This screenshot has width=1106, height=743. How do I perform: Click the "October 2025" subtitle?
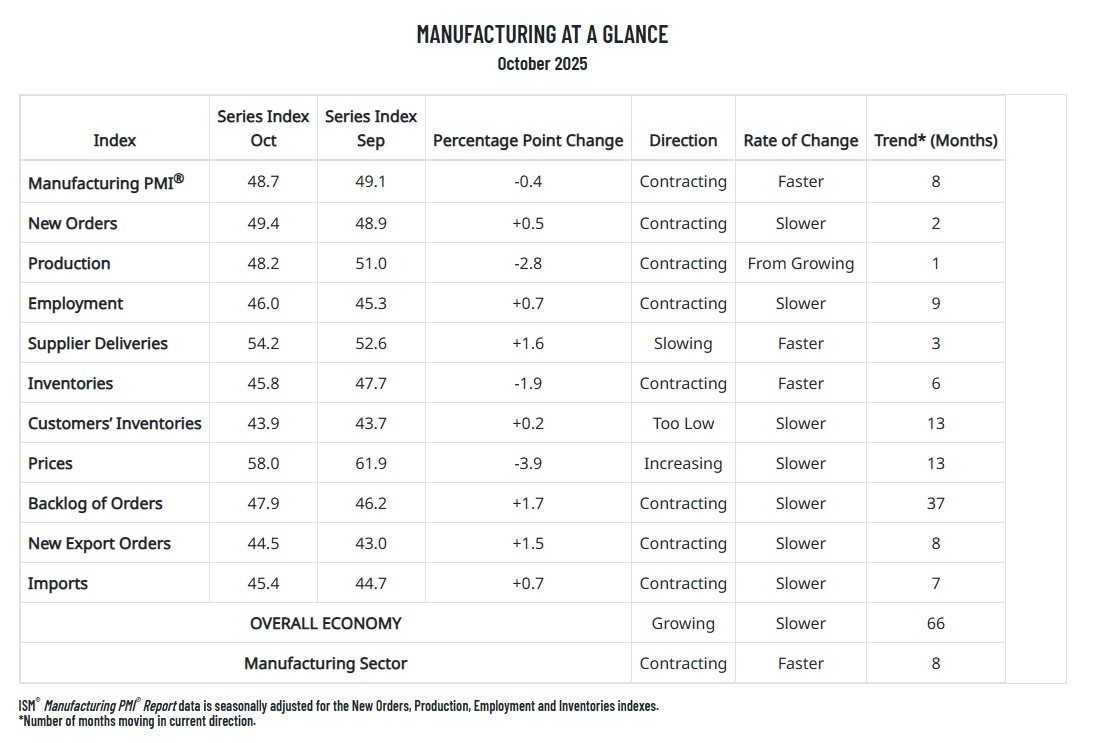click(x=542, y=64)
